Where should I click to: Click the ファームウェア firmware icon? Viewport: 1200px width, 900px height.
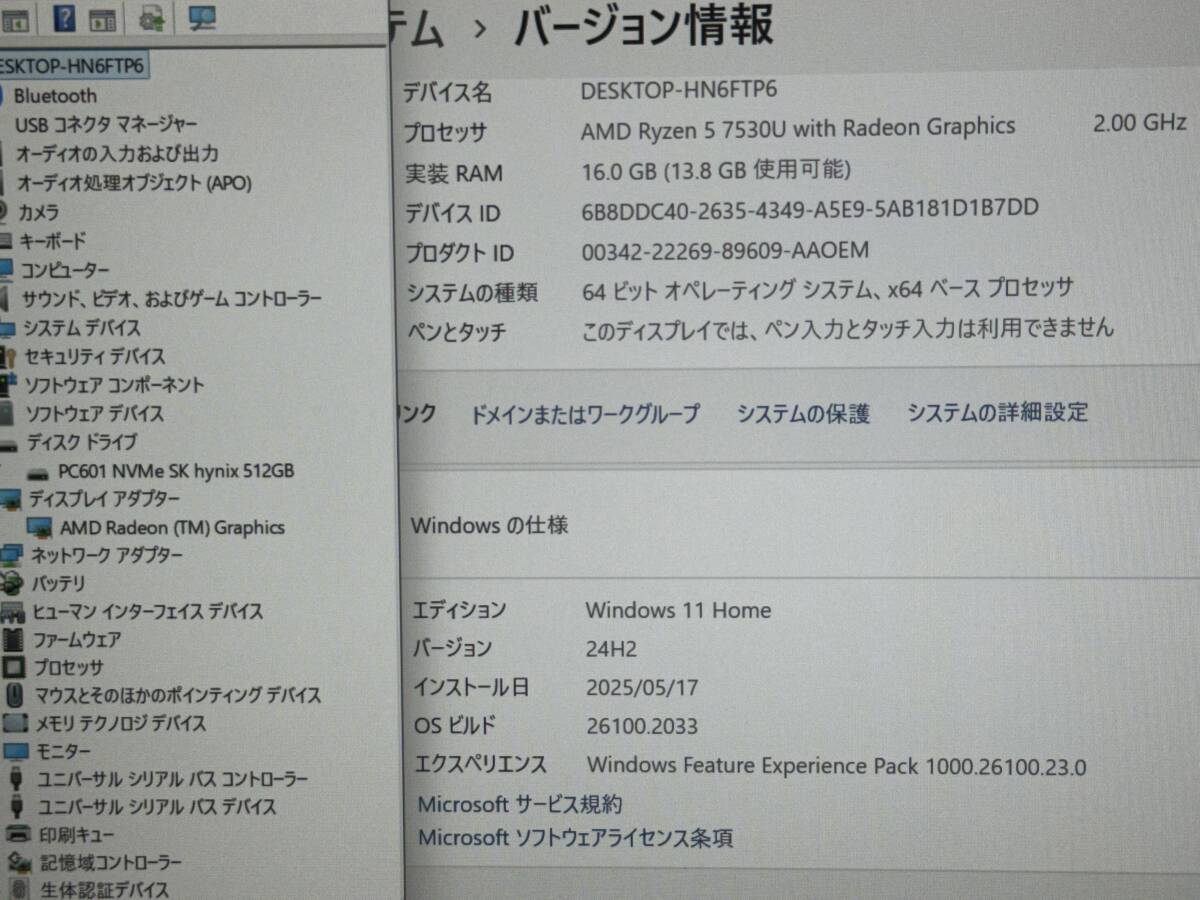[x=13, y=639]
